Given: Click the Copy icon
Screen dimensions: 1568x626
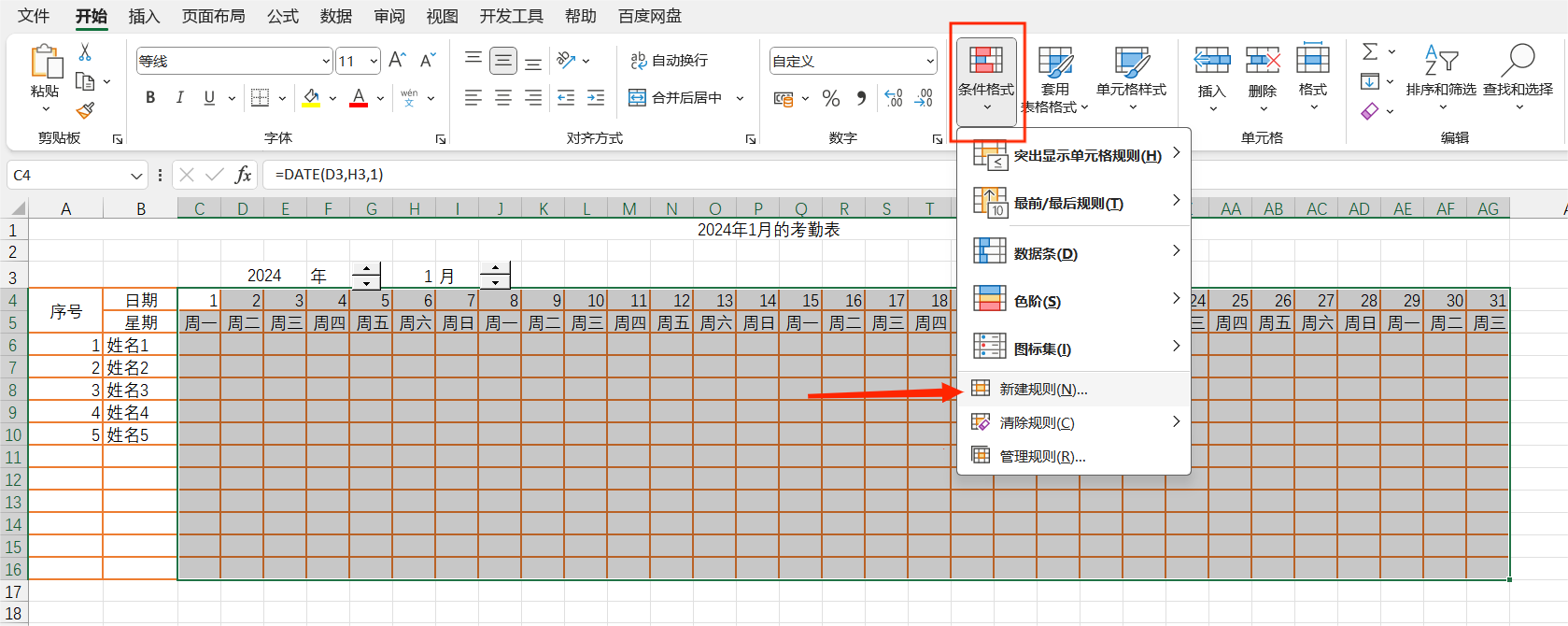Looking at the screenshot, I should 85,81.
